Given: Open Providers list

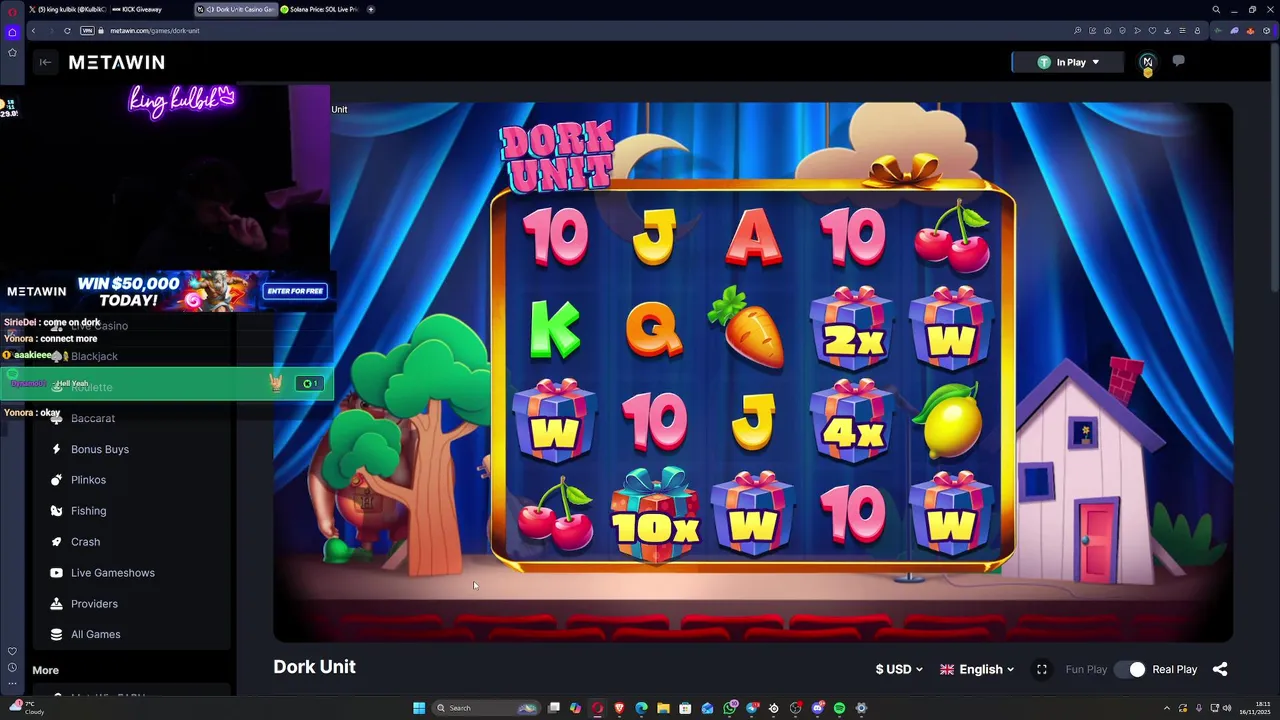Looking at the screenshot, I should pyautogui.click(x=94, y=604).
